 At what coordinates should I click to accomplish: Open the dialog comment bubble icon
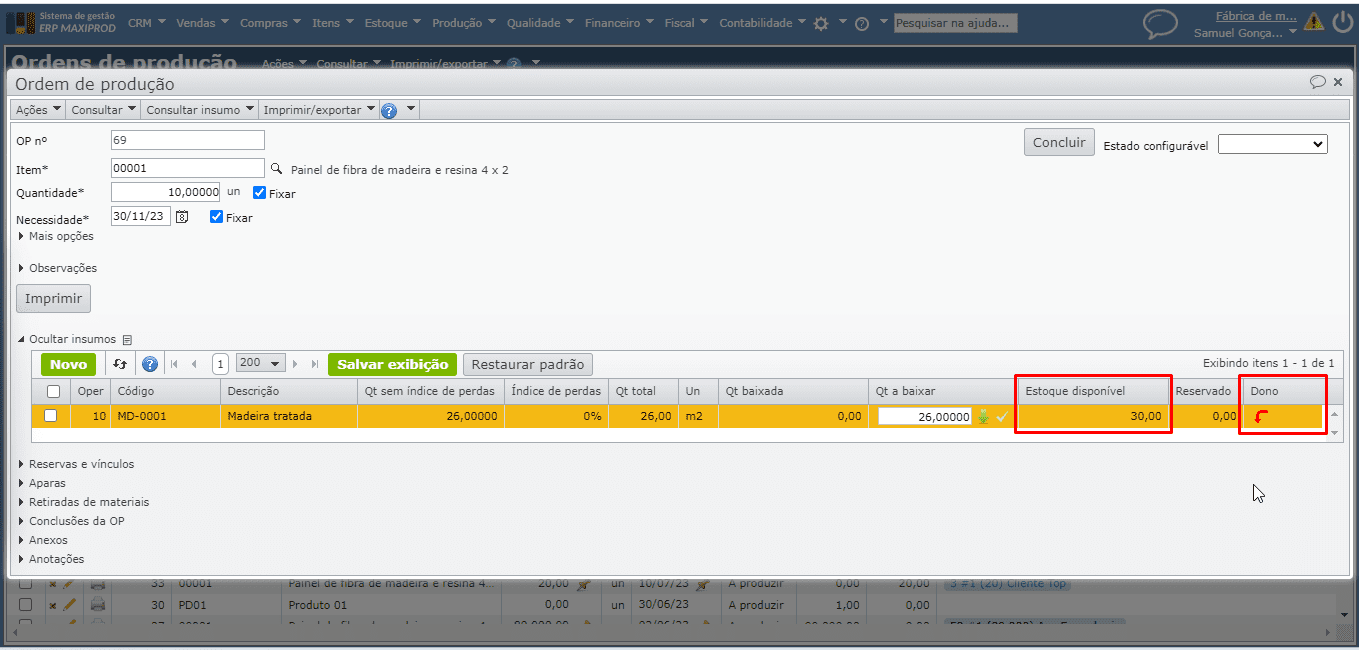click(1318, 82)
